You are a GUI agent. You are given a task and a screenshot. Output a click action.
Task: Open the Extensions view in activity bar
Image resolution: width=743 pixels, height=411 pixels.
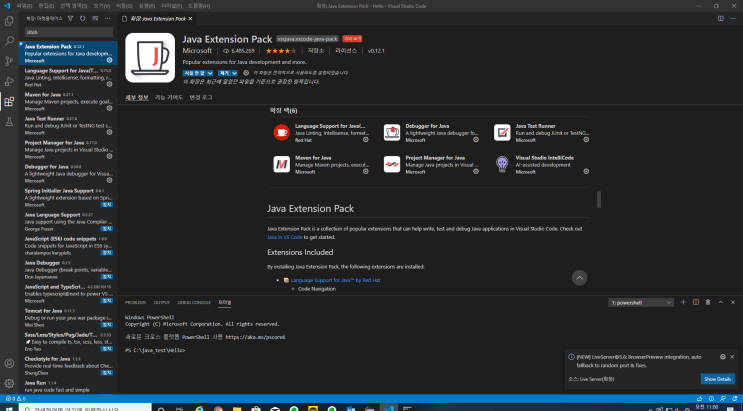pos(9,101)
